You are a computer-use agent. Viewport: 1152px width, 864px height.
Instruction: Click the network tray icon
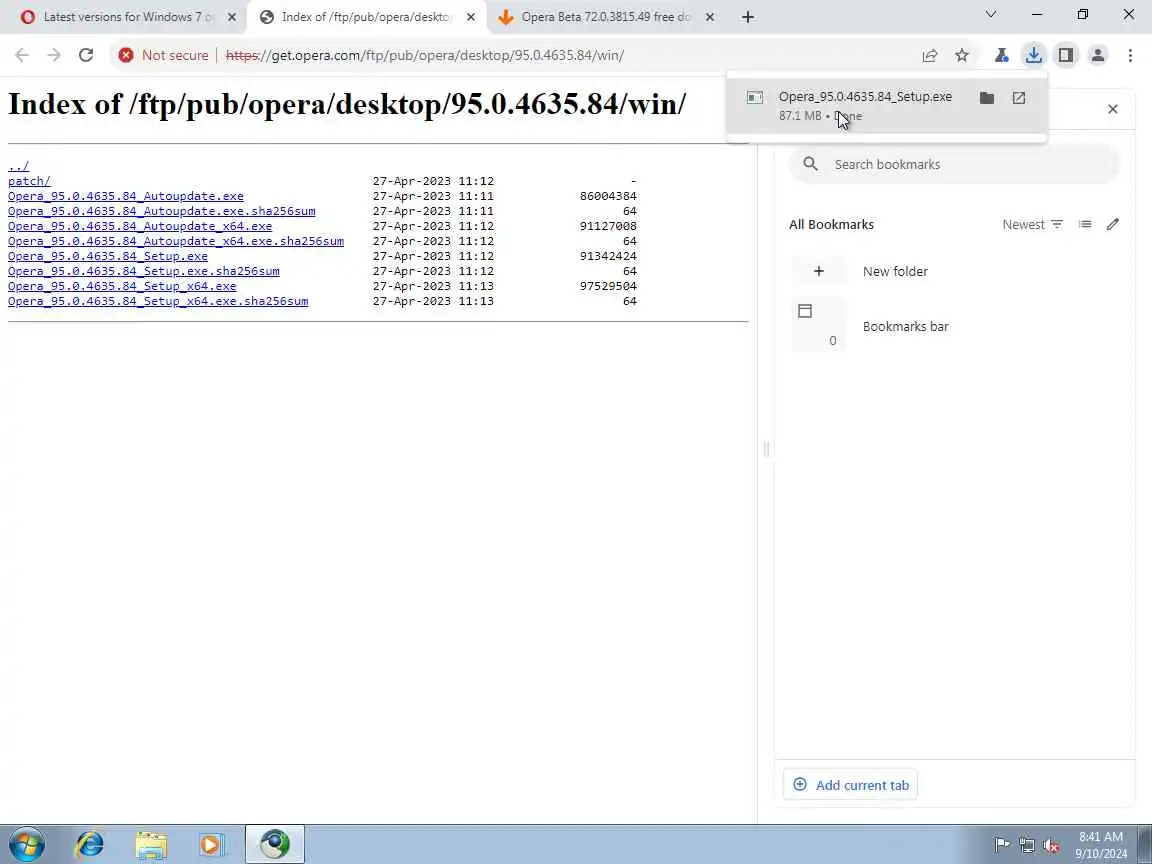[1026, 845]
